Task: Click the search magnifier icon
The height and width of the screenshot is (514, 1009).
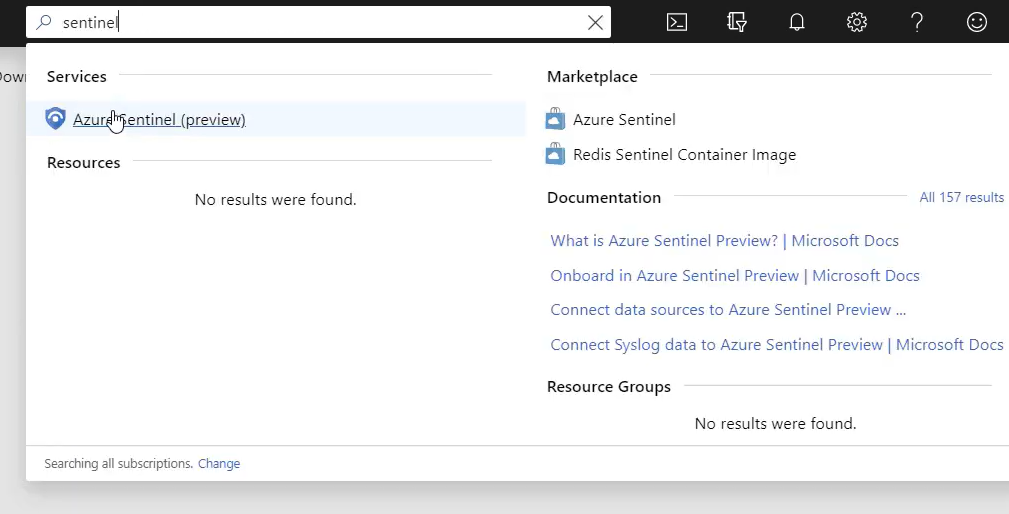Action: (43, 23)
